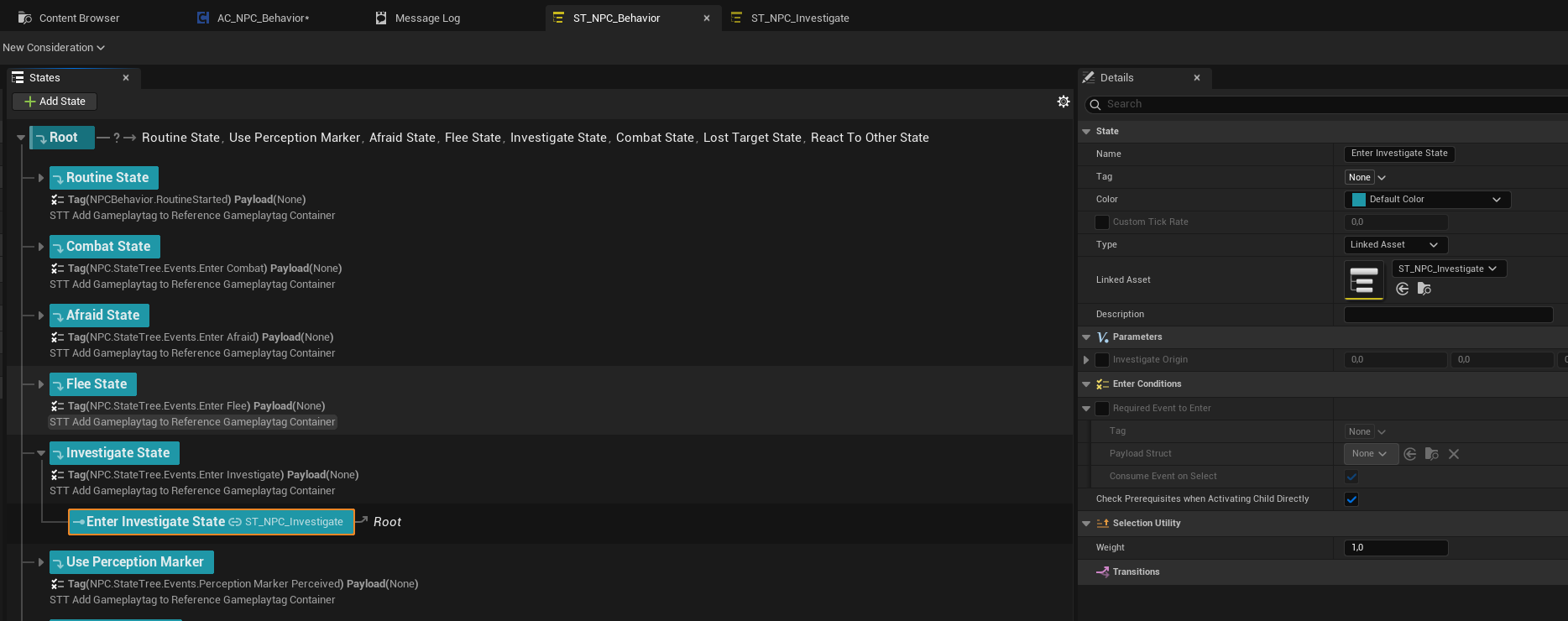This screenshot has height=621, width=1568.
Task: Click the Linked Asset state tree thumbnail
Action: tap(1364, 280)
